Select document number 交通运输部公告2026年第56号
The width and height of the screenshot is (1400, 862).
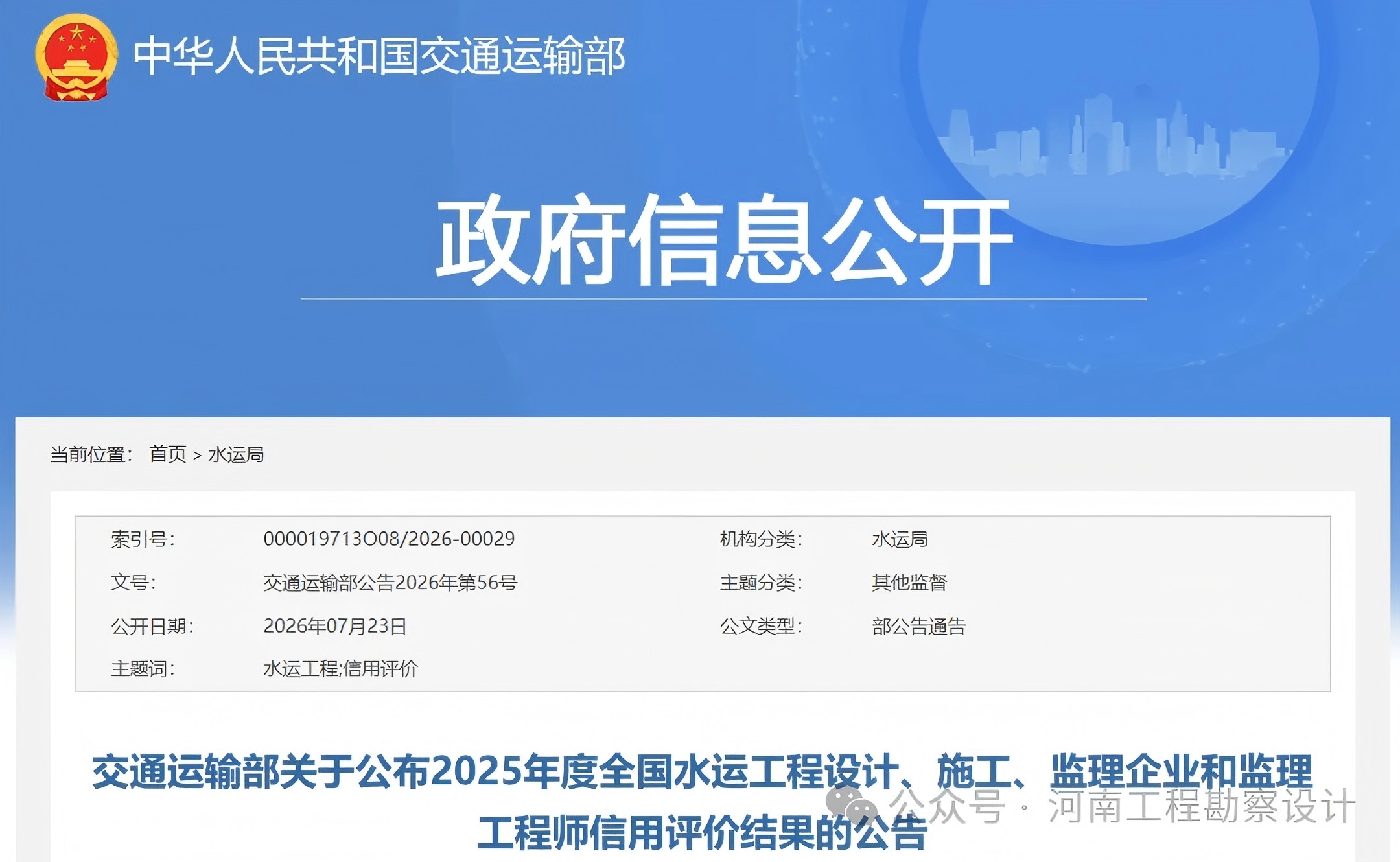(x=390, y=583)
